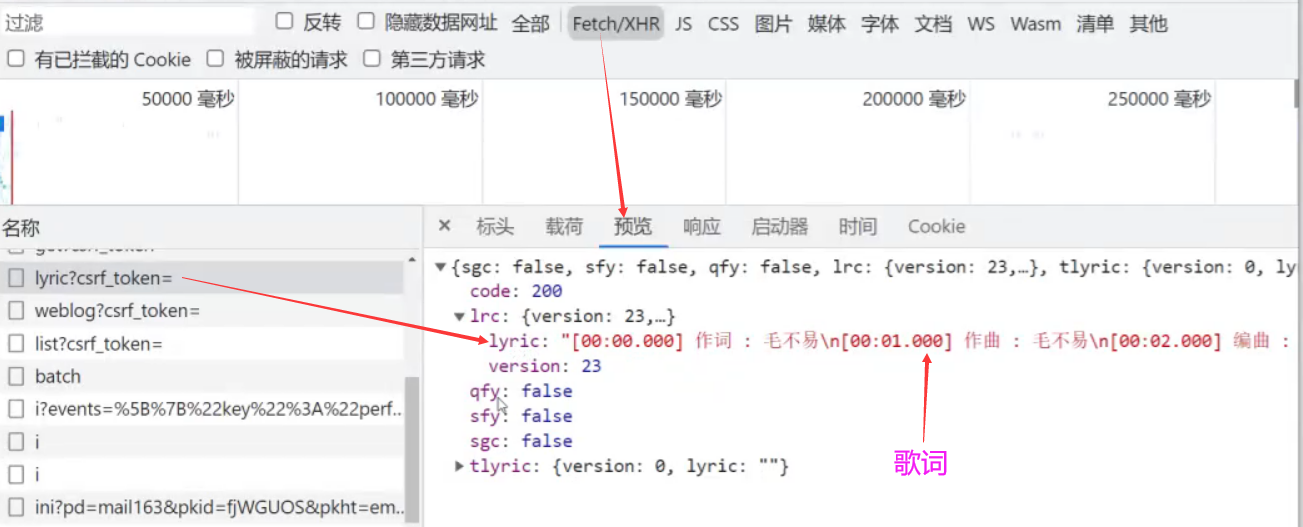Filter requests by CSS
The image size is (1303, 527).
pyautogui.click(x=723, y=23)
